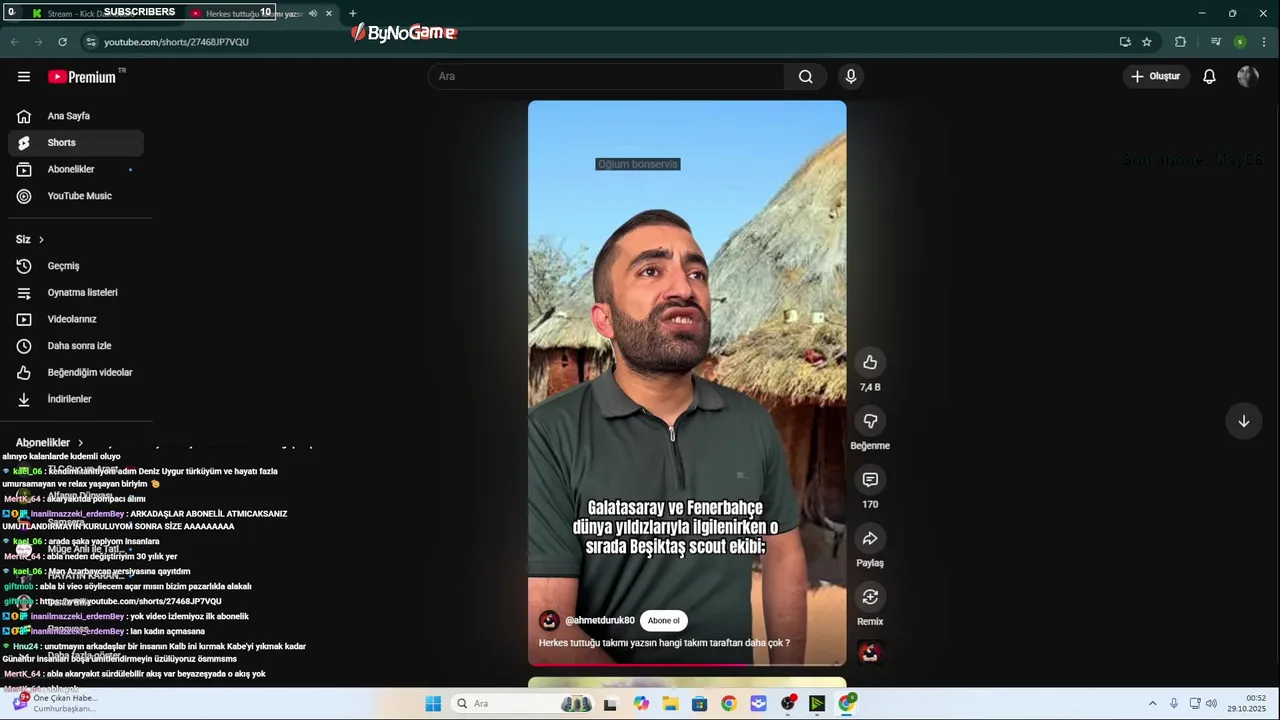Install app icon in address bar

coord(1125,42)
